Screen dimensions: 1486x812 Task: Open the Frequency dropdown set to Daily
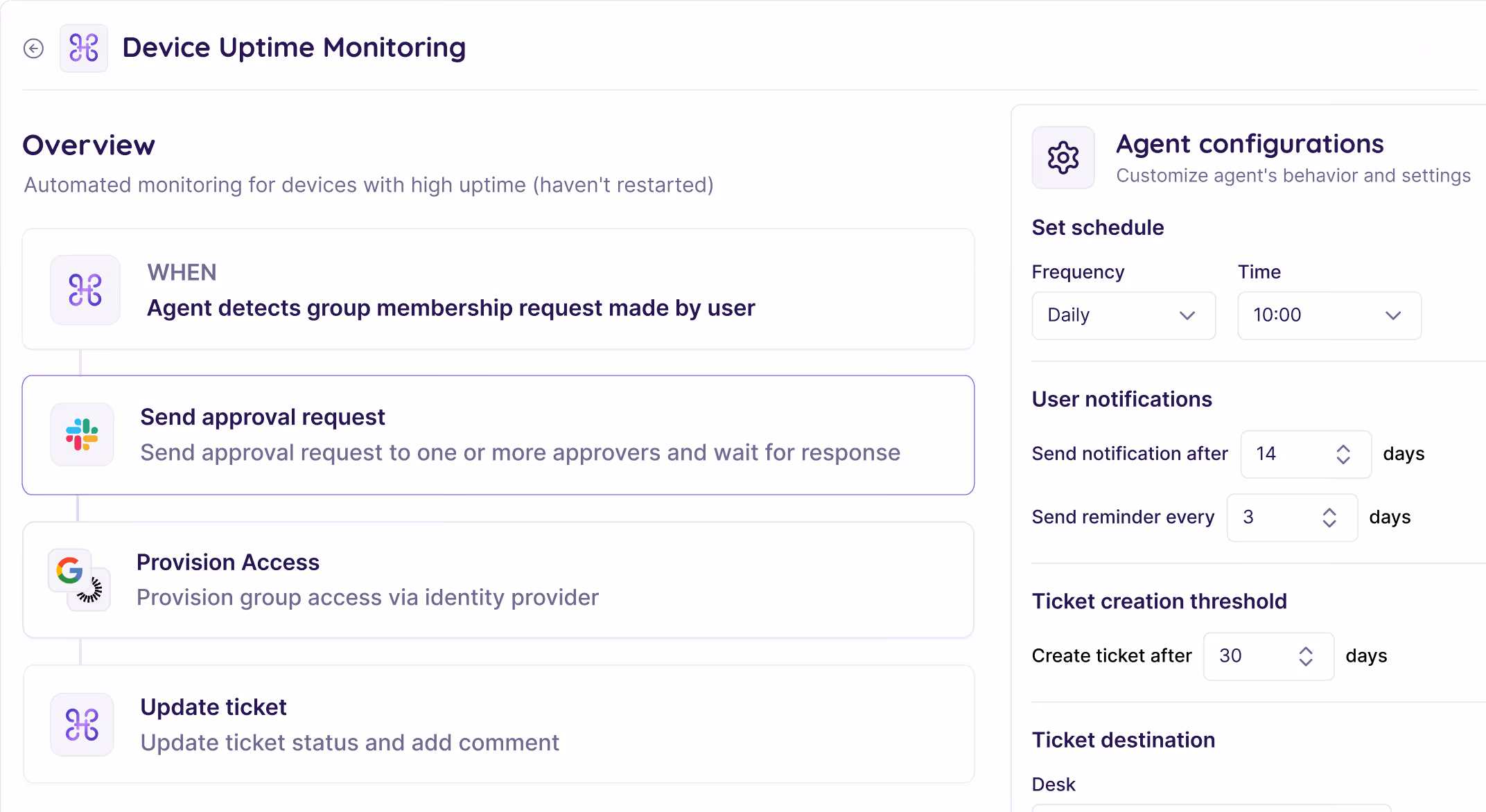(1123, 315)
